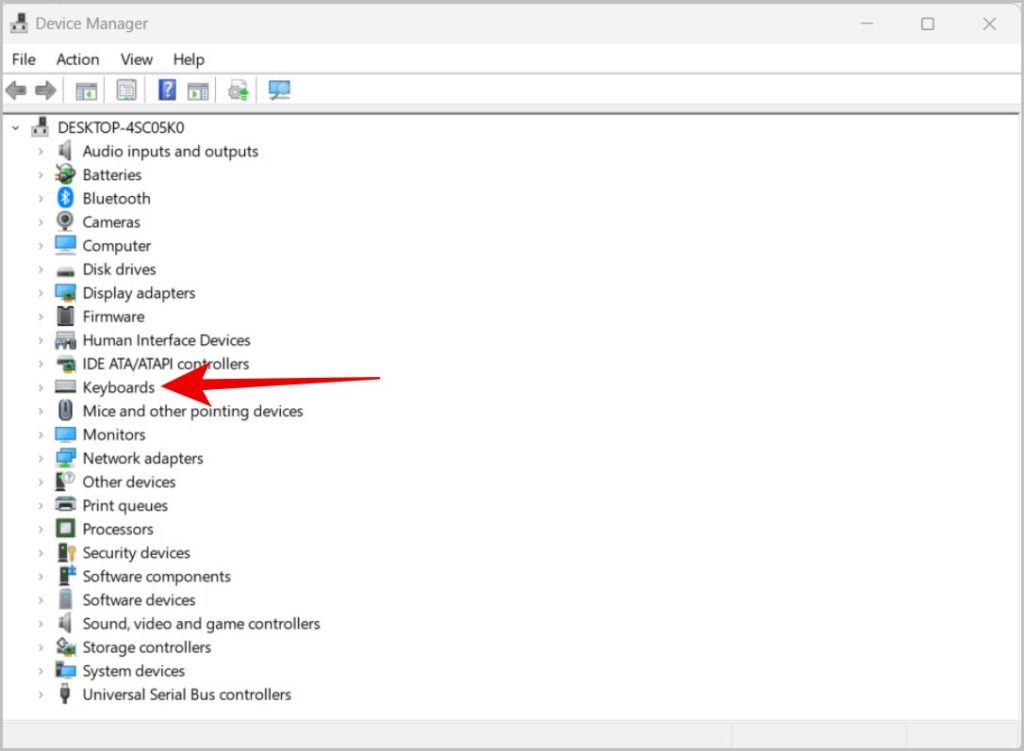The height and width of the screenshot is (751, 1024).
Task: Select the Firmware label
Action: [114, 316]
